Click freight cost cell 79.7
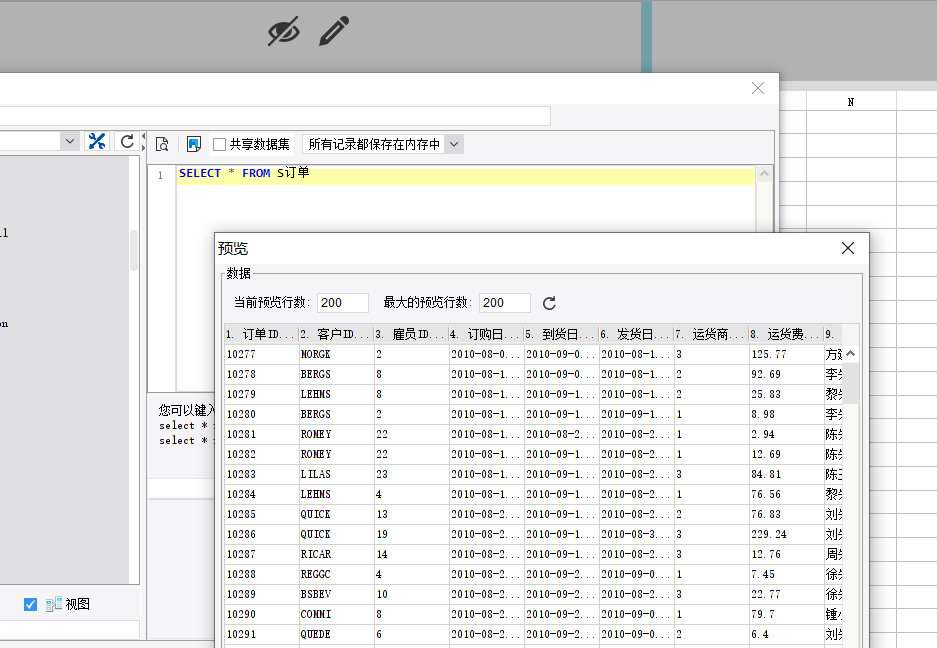937x648 pixels. pyautogui.click(x=786, y=615)
